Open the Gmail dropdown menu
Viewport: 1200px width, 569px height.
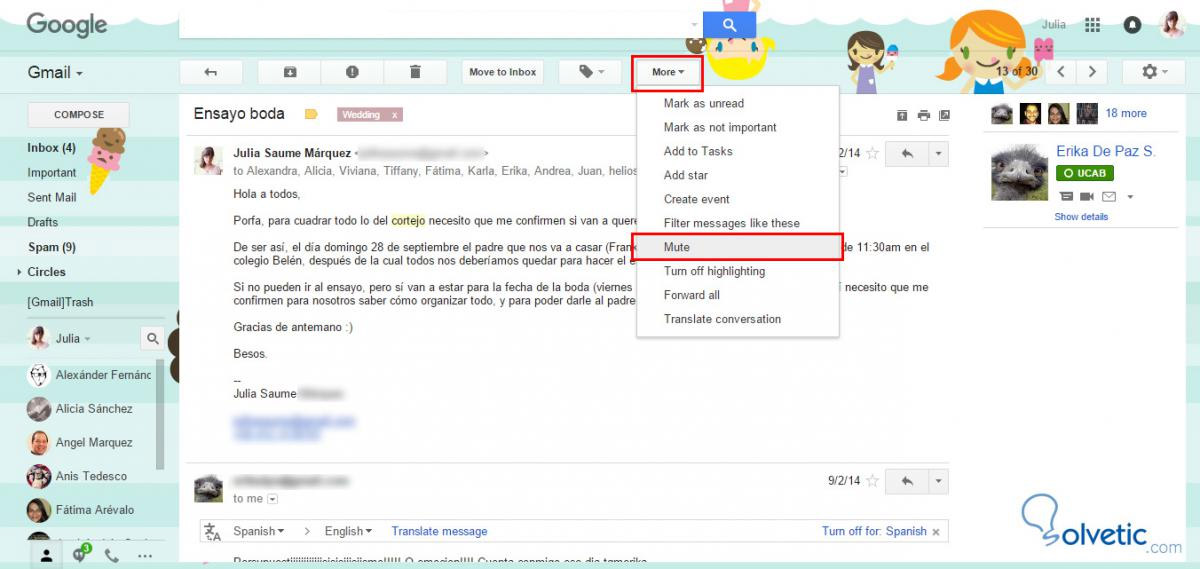click(x=55, y=72)
